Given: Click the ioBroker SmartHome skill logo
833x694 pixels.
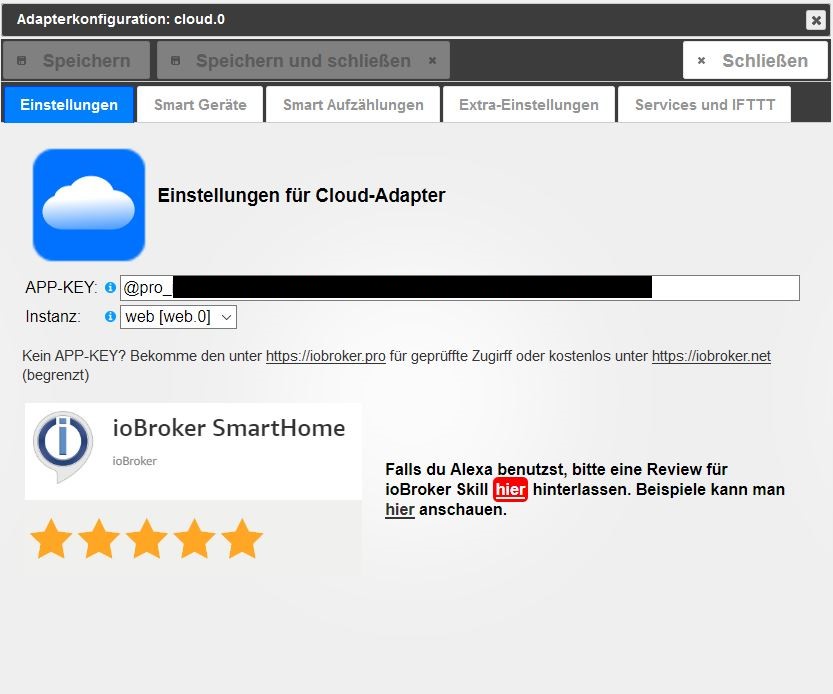Looking at the screenshot, I should 63,446.
